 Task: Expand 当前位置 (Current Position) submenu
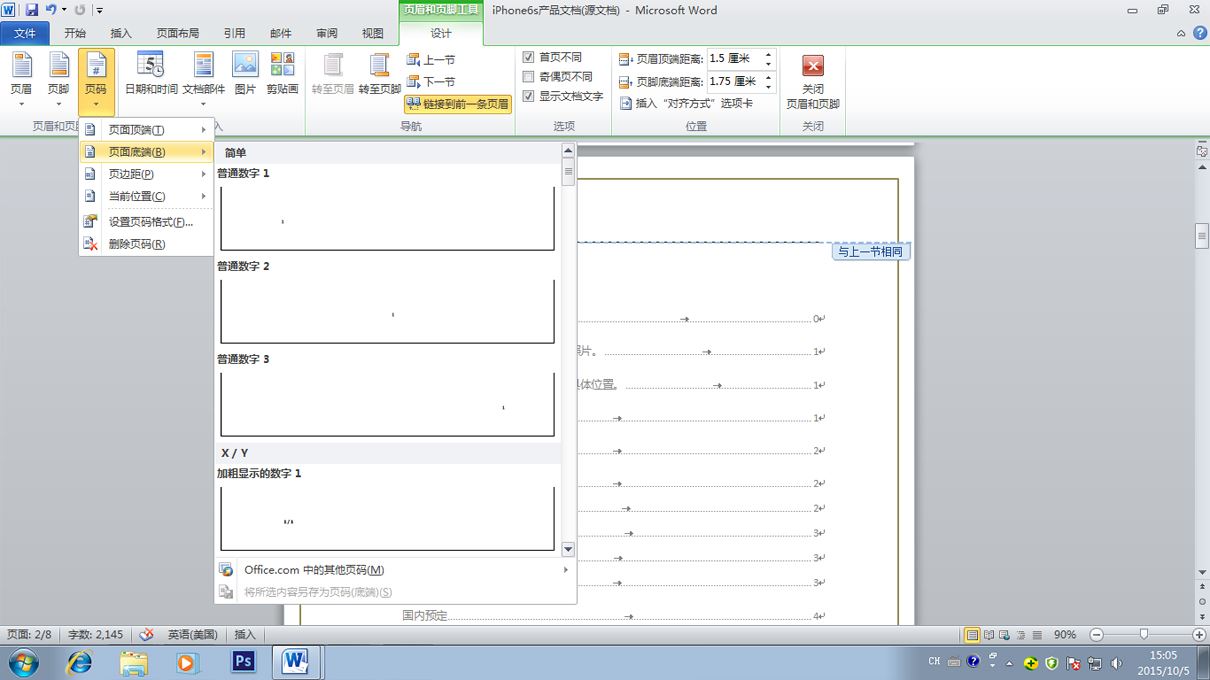click(x=147, y=196)
